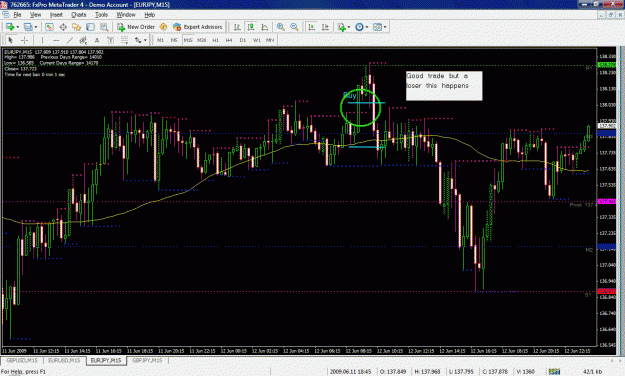Image resolution: width=625 pixels, height=376 pixels.
Task: Switch to the W1 timeframe
Action: click(257, 40)
